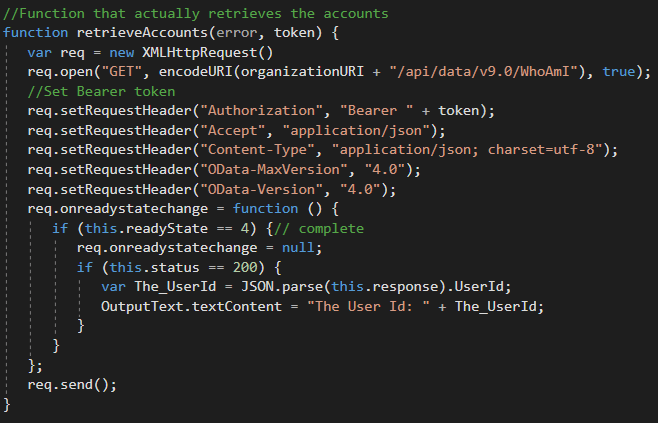Click the req.send() call
This screenshot has width=658, height=423.
click(72, 385)
